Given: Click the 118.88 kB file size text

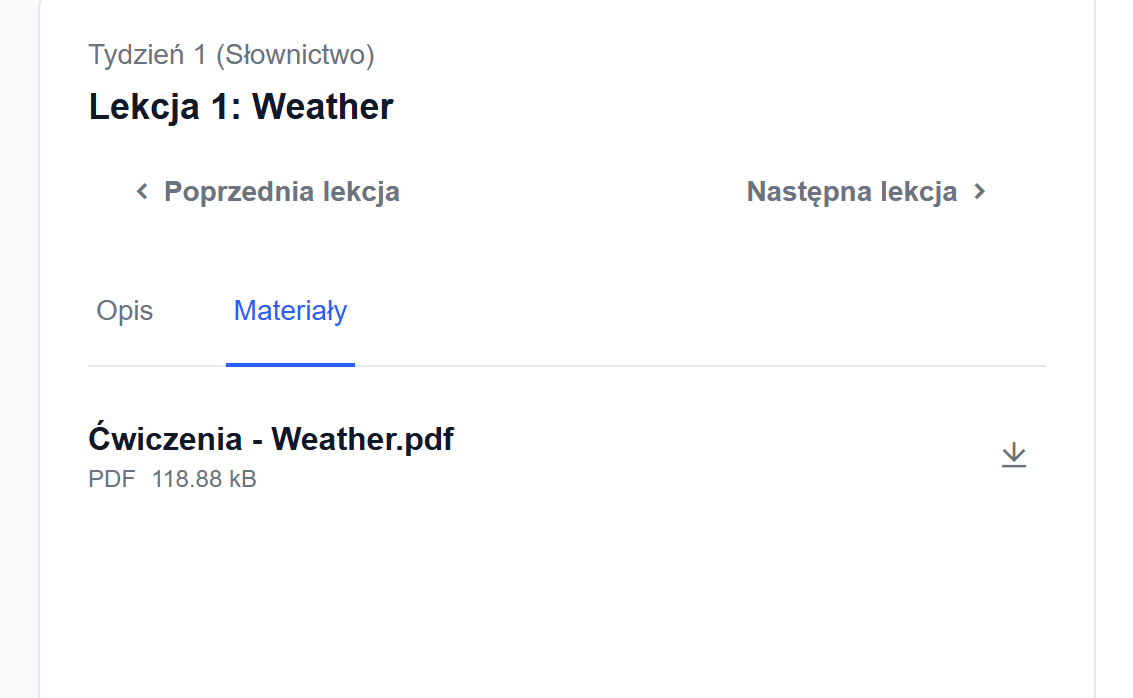Looking at the screenshot, I should pos(204,479).
